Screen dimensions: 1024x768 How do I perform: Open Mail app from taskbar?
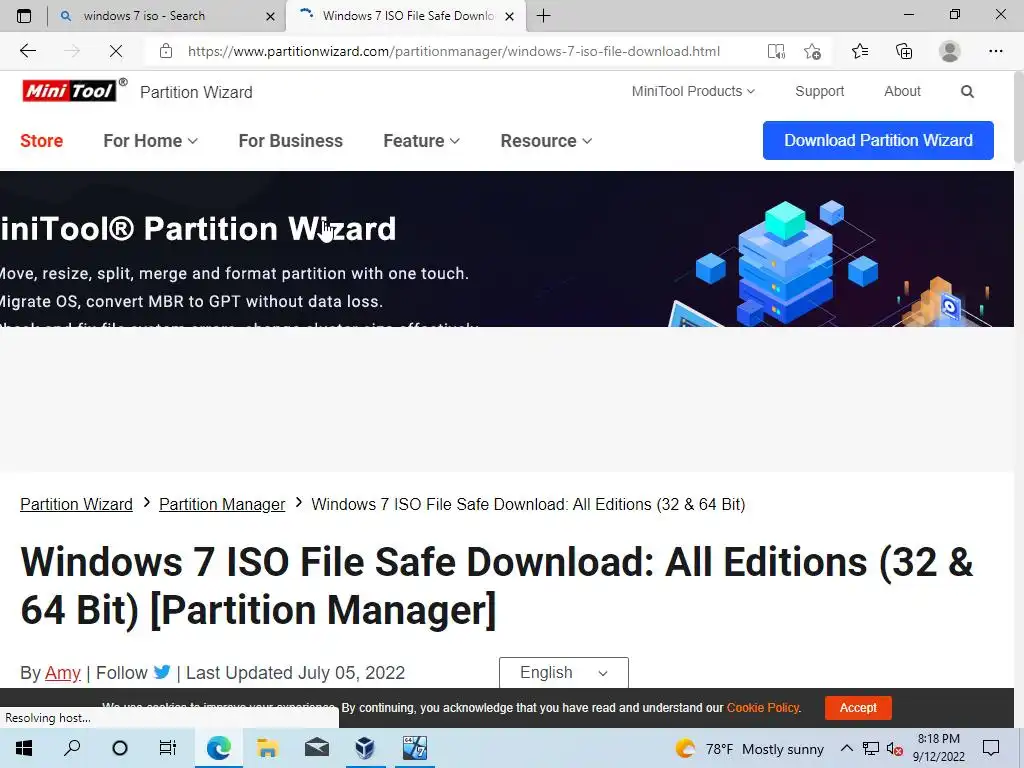[317, 748]
